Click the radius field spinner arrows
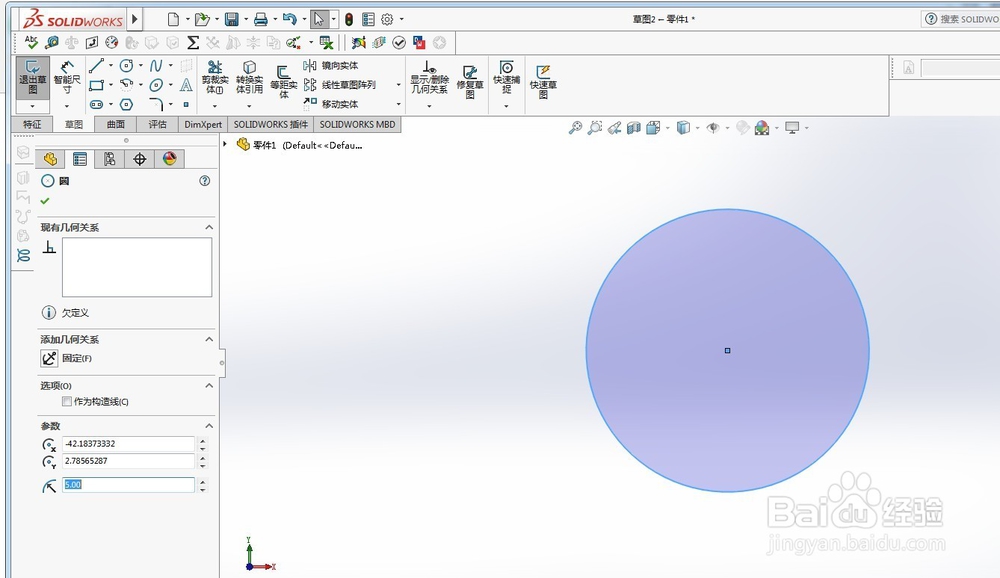Screen dimensions: 1000x578 [203, 485]
